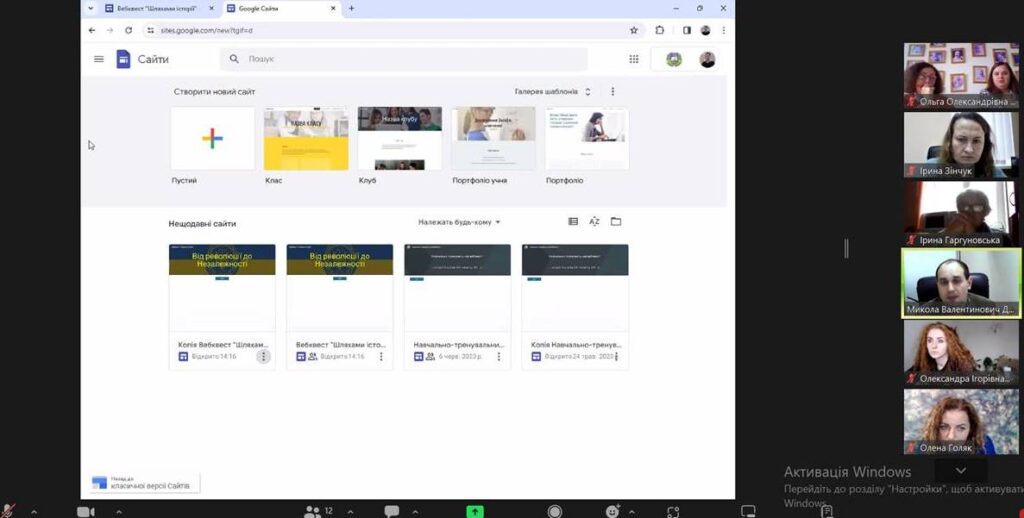The image size is (1024, 518).
Task: Bookmark this page with the star icon
Action: (x=633, y=30)
